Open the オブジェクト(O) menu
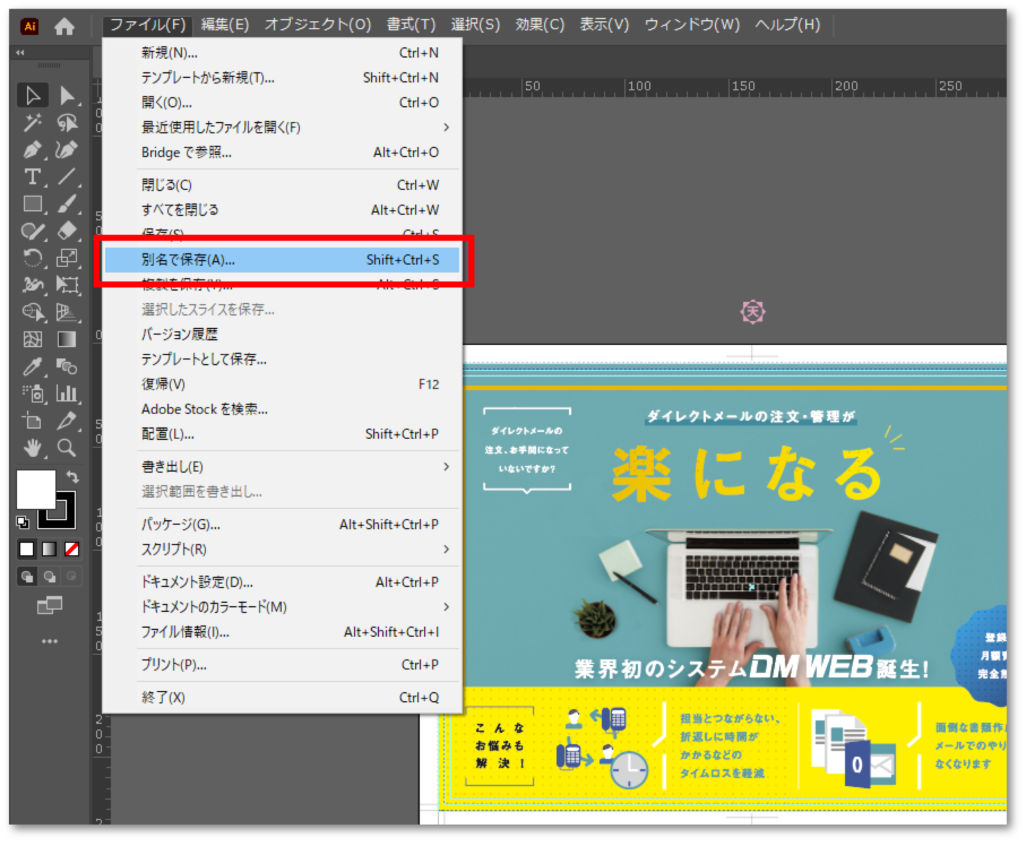Screen dimensions: 1024x842 point(317,25)
